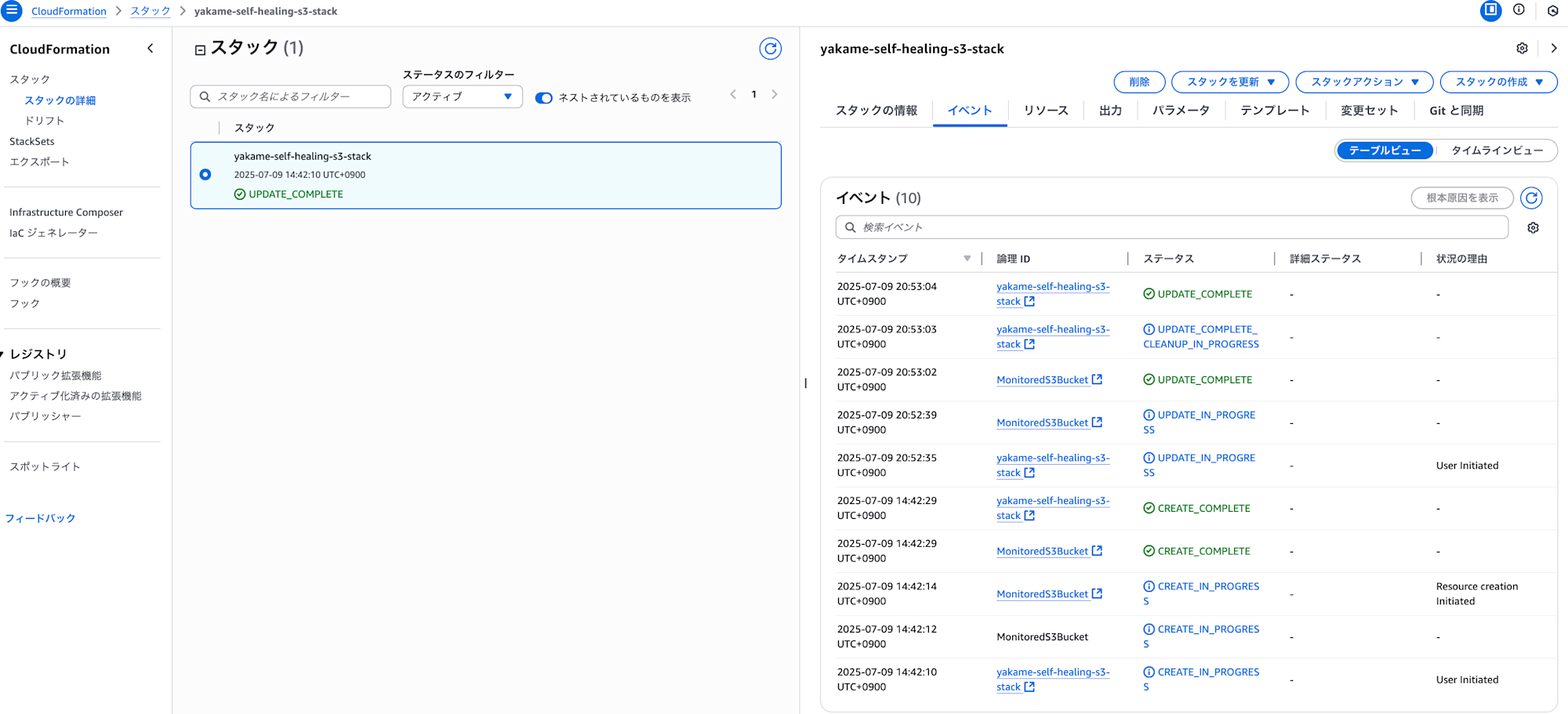Open スタックの詳細 in the sidebar
Image resolution: width=1568 pixels, height=714 pixels.
click(x=60, y=100)
